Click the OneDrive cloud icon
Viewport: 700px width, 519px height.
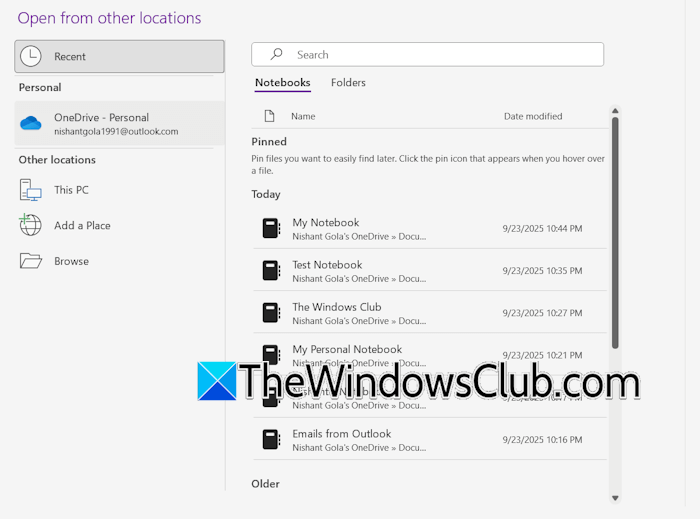pyautogui.click(x=31, y=123)
